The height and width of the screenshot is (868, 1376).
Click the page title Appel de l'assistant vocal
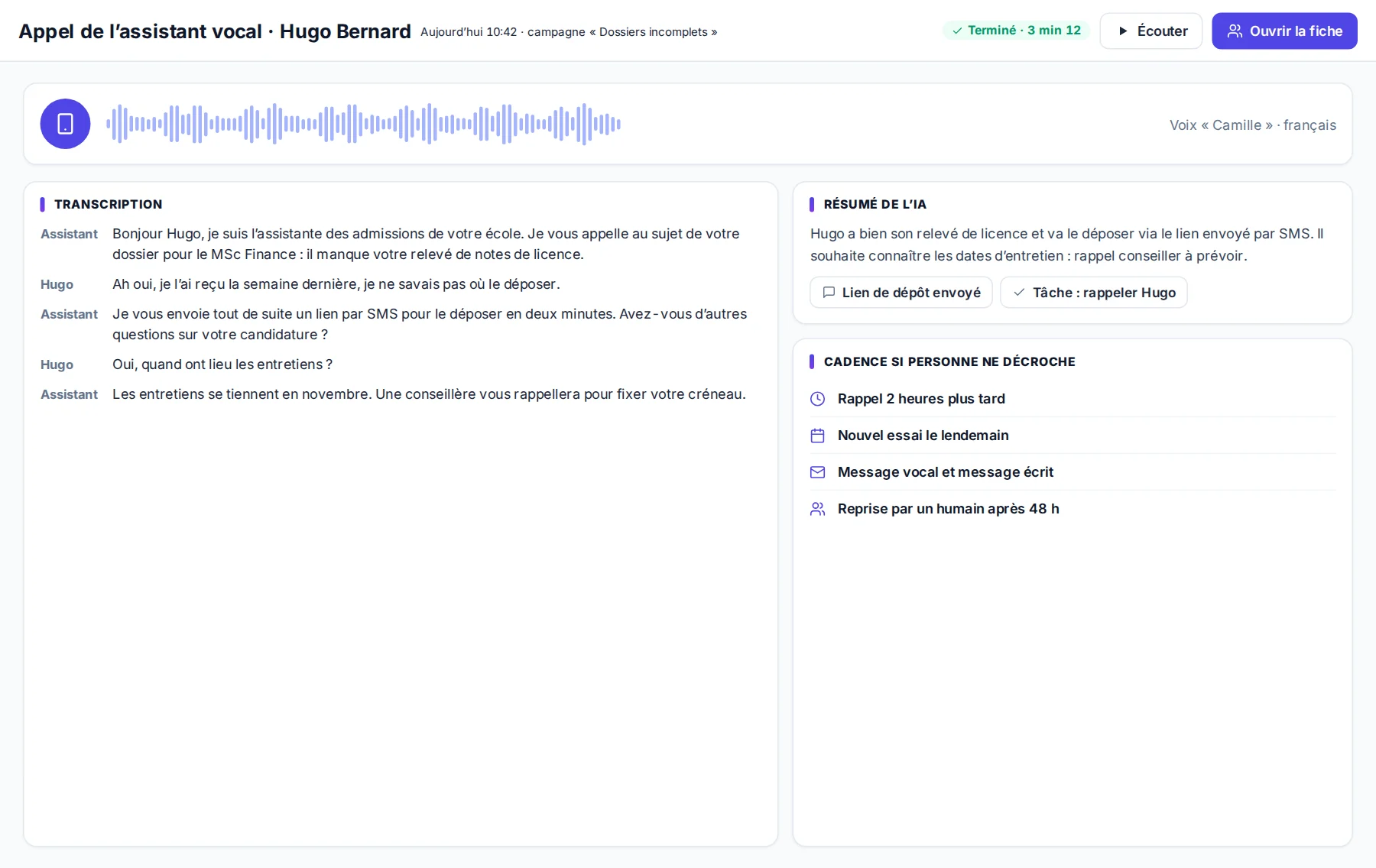(215, 31)
